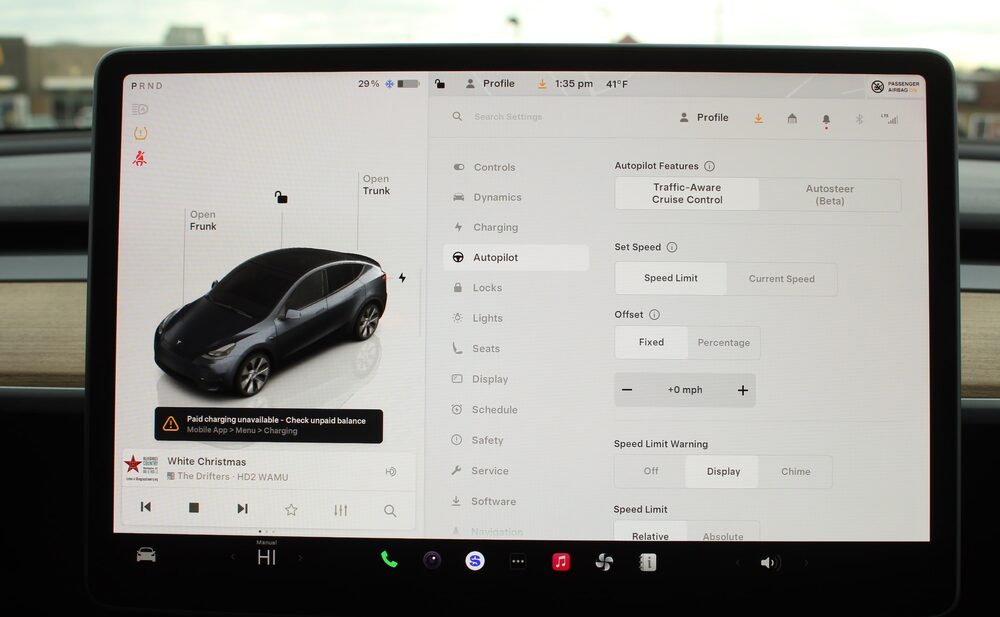The height and width of the screenshot is (617, 1000).
Task: Tap the car icon in bottom-left corner
Action: [x=146, y=555]
